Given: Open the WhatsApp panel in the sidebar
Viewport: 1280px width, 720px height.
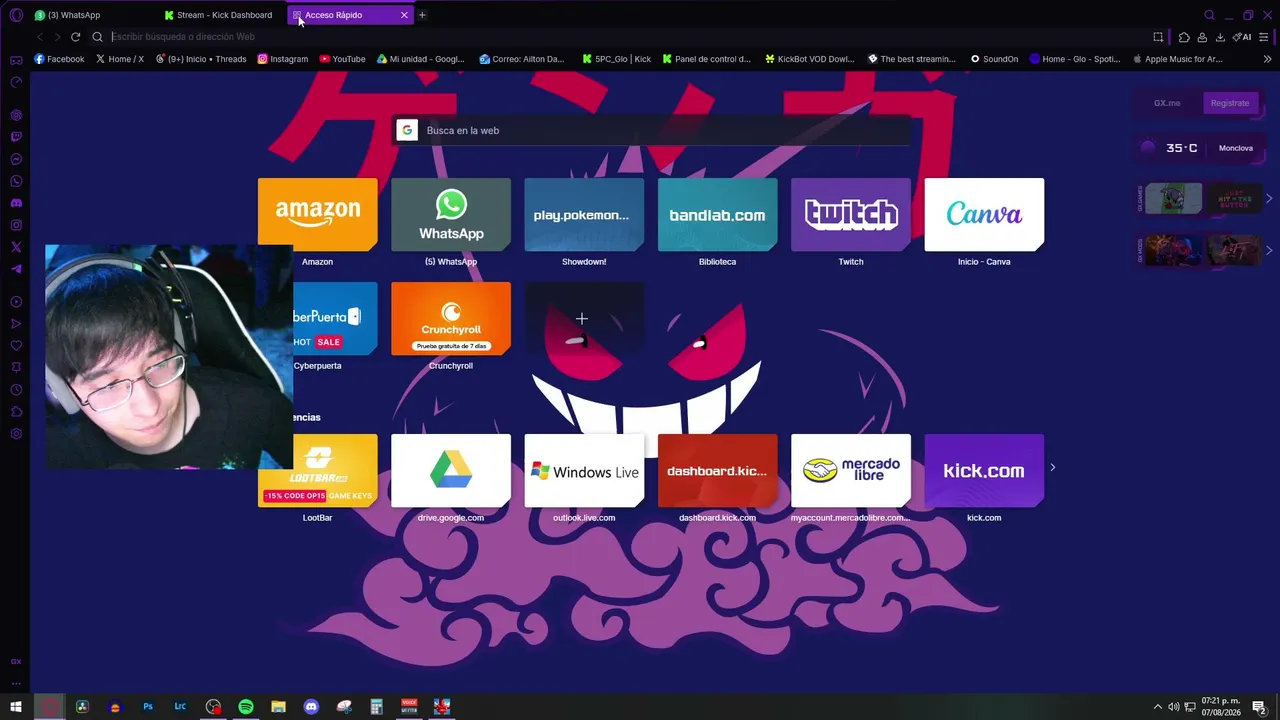Looking at the screenshot, I should pyautogui.click(x=16, y=181).
